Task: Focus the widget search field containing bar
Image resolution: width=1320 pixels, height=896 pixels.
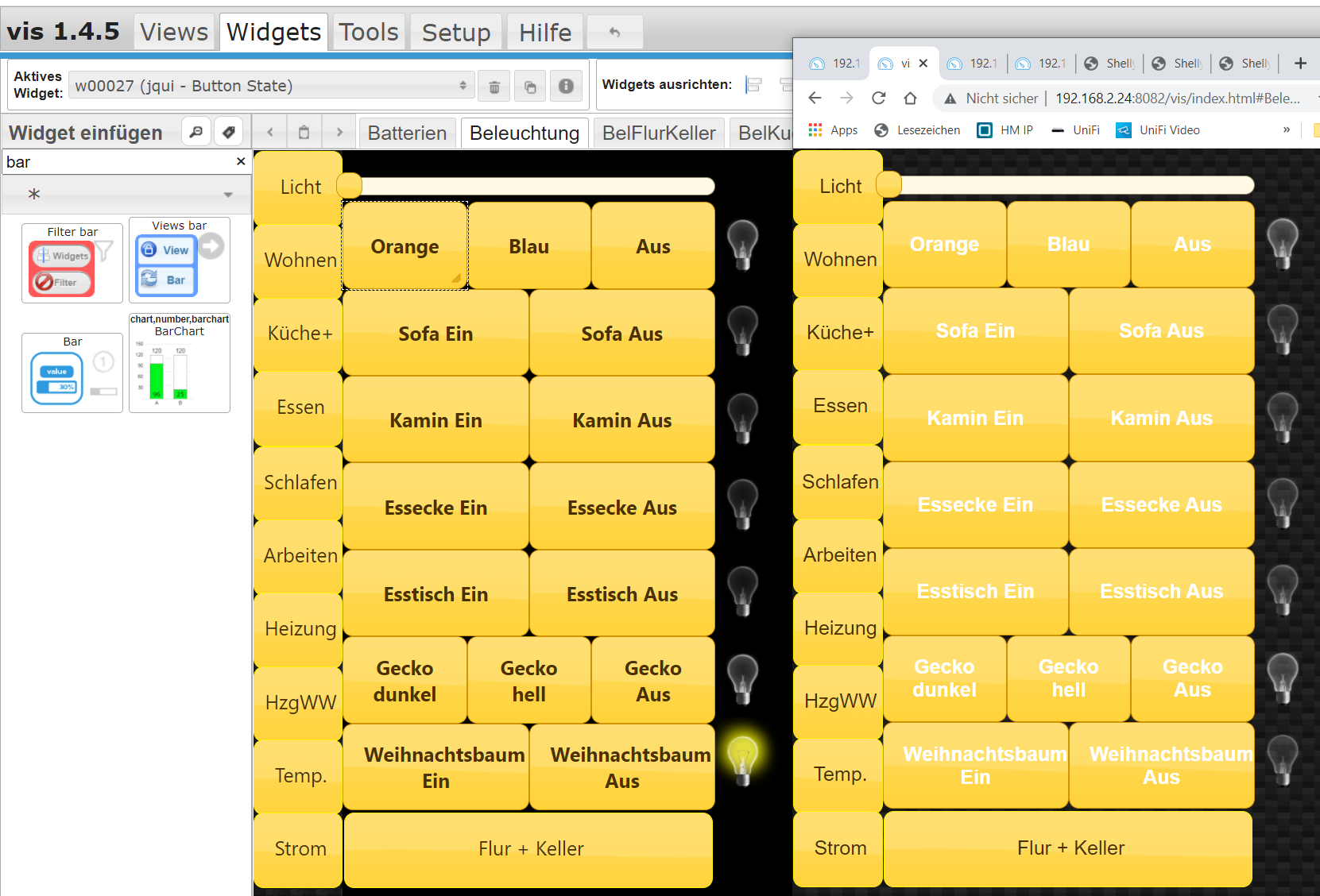Action: coord(119,162)
